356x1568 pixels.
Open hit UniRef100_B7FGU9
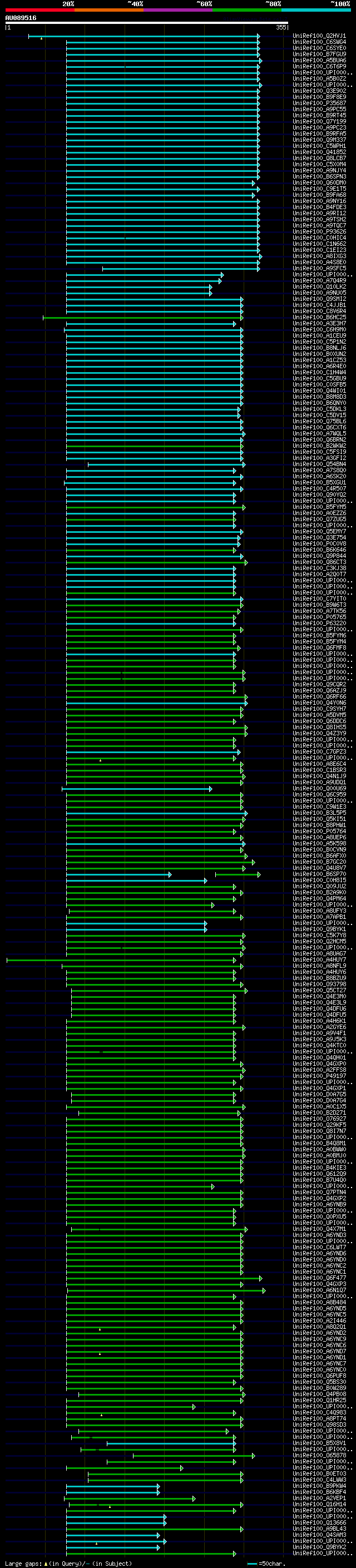pyautogui.click(x=319, y=54)
